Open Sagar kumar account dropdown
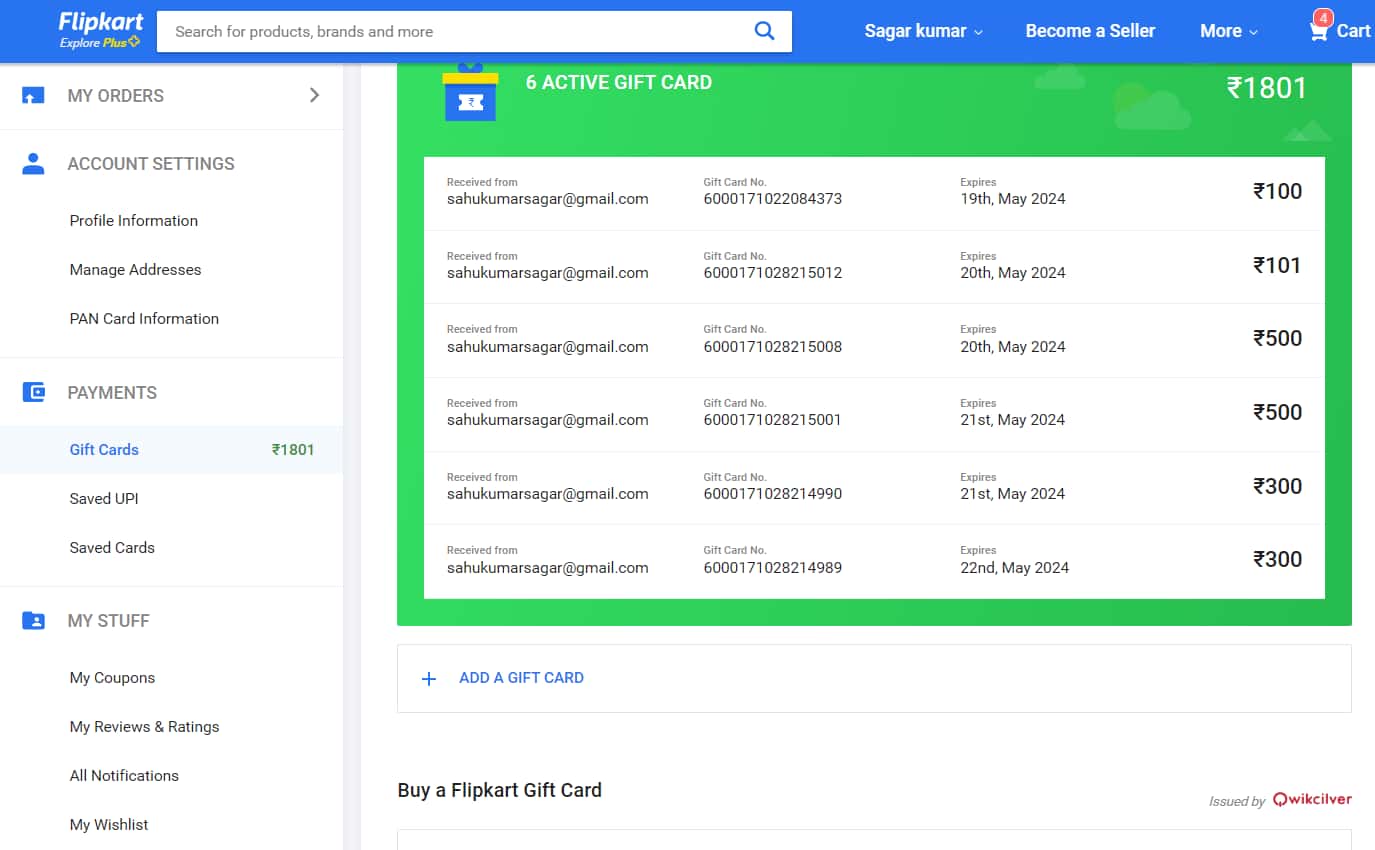Viewport: 1375px width, 850px height. tap(923, 31)
